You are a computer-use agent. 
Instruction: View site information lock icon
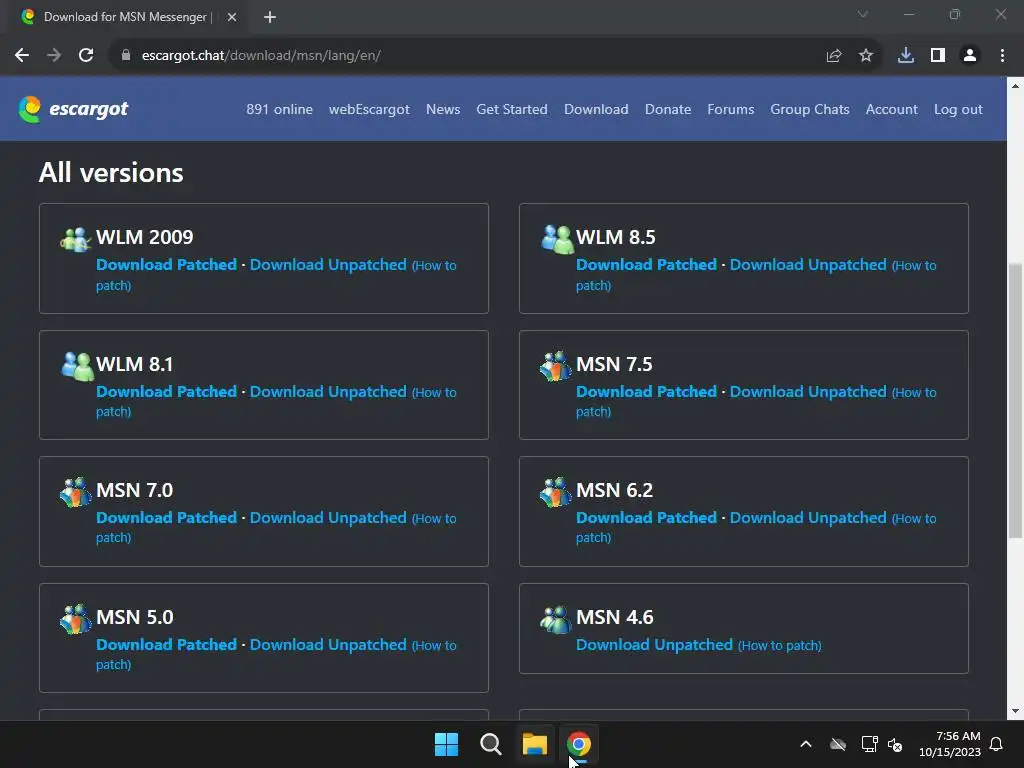coord(126,56)
